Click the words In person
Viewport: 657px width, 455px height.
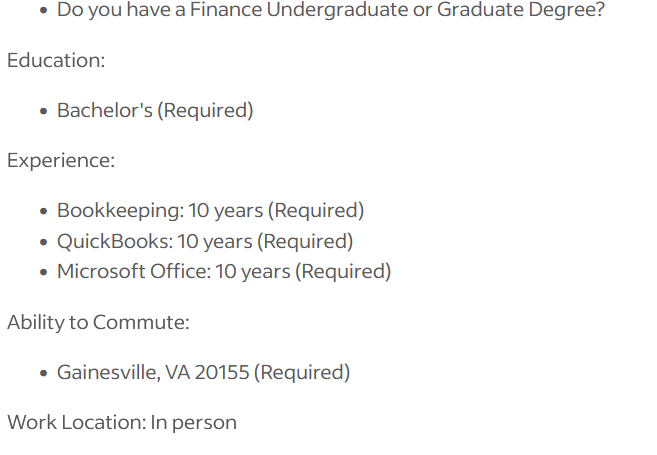194,422
